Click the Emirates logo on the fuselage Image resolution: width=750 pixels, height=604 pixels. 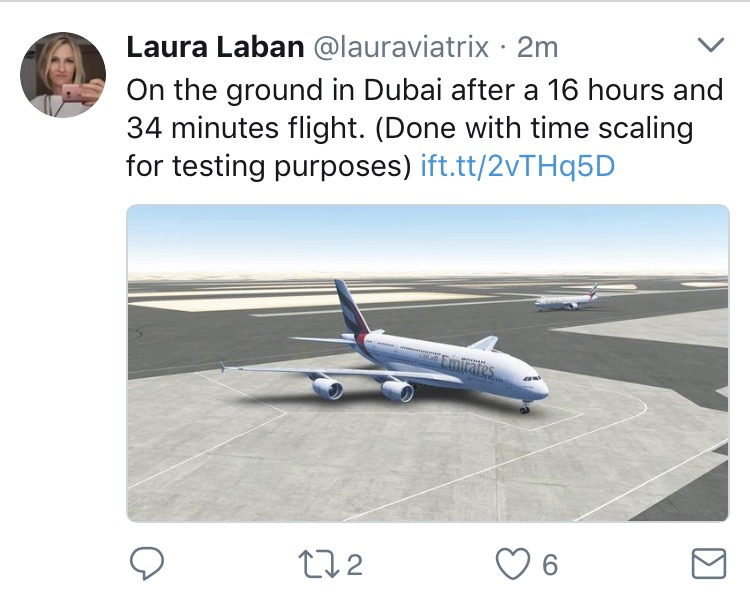coord(467,366)
